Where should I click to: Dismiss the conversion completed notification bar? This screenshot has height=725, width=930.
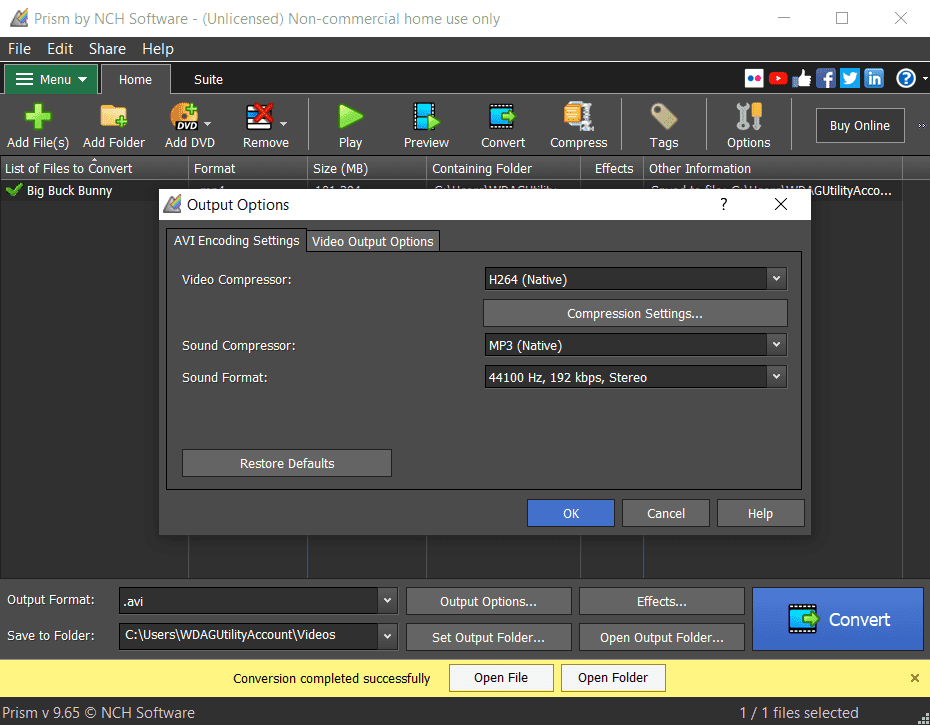(915, 678)
